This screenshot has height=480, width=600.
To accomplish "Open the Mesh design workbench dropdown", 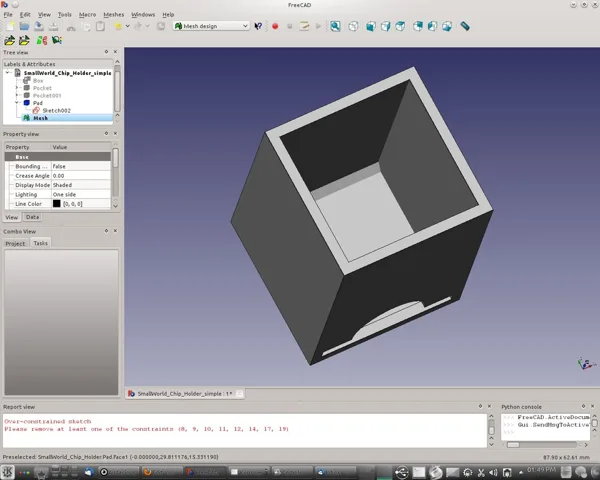I will coord(211,26).
